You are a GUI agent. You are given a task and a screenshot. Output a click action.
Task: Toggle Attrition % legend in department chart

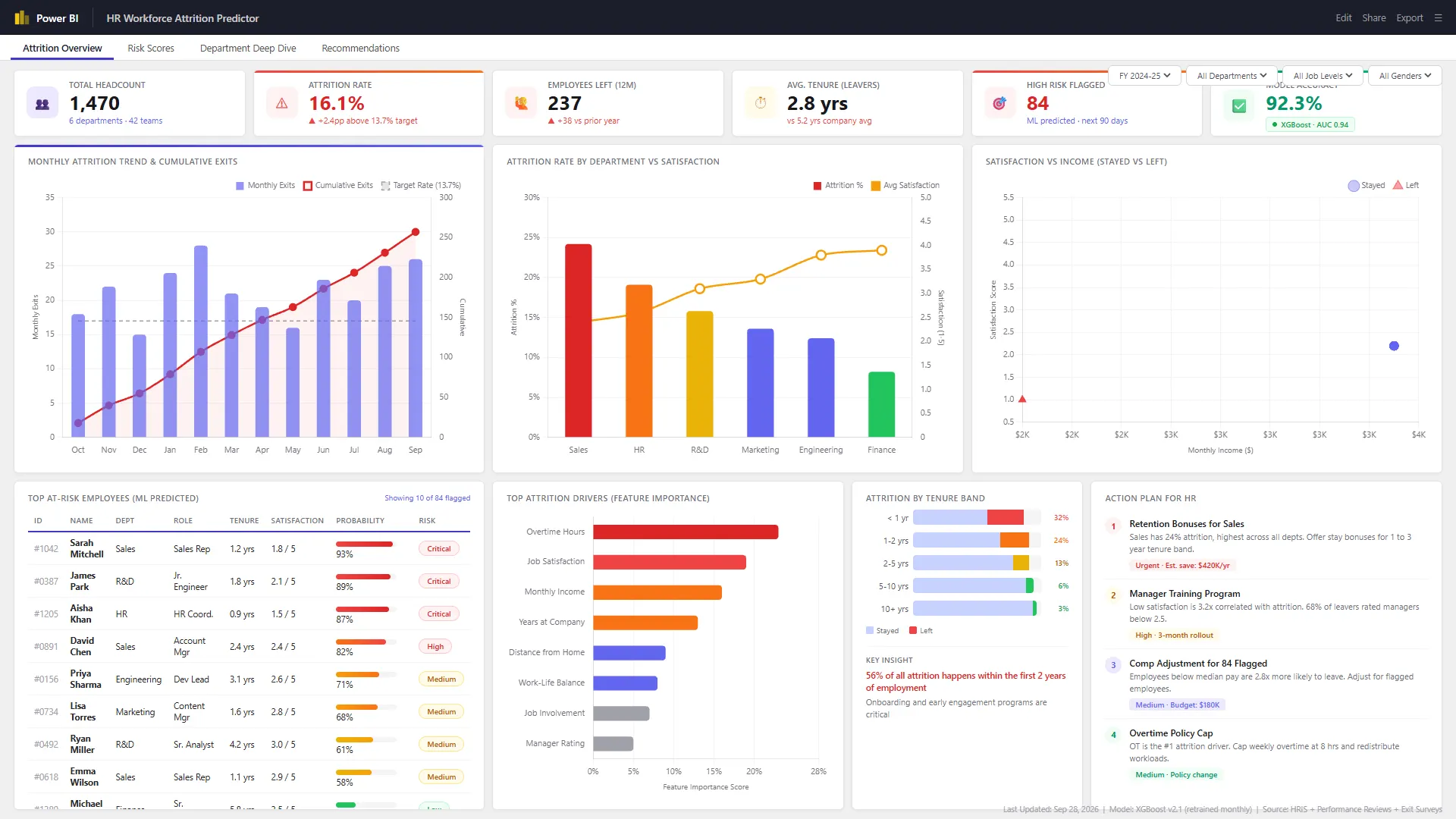click(x=838, y=185)
